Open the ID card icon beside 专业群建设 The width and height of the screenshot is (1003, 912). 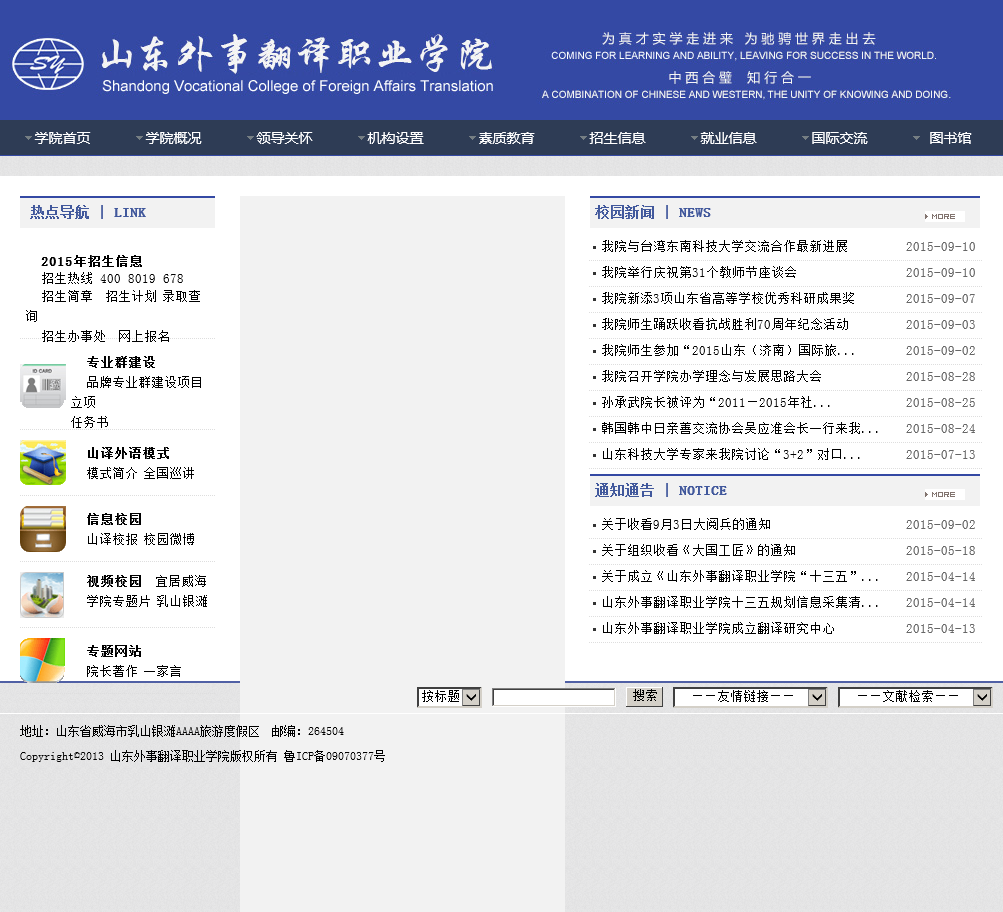pyautogui.click(x=43, y=386)
